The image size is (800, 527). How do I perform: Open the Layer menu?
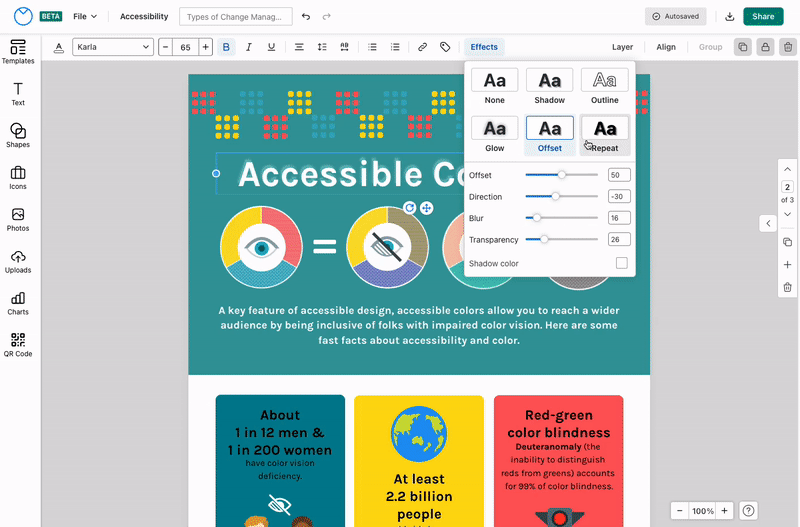point(622,47)
